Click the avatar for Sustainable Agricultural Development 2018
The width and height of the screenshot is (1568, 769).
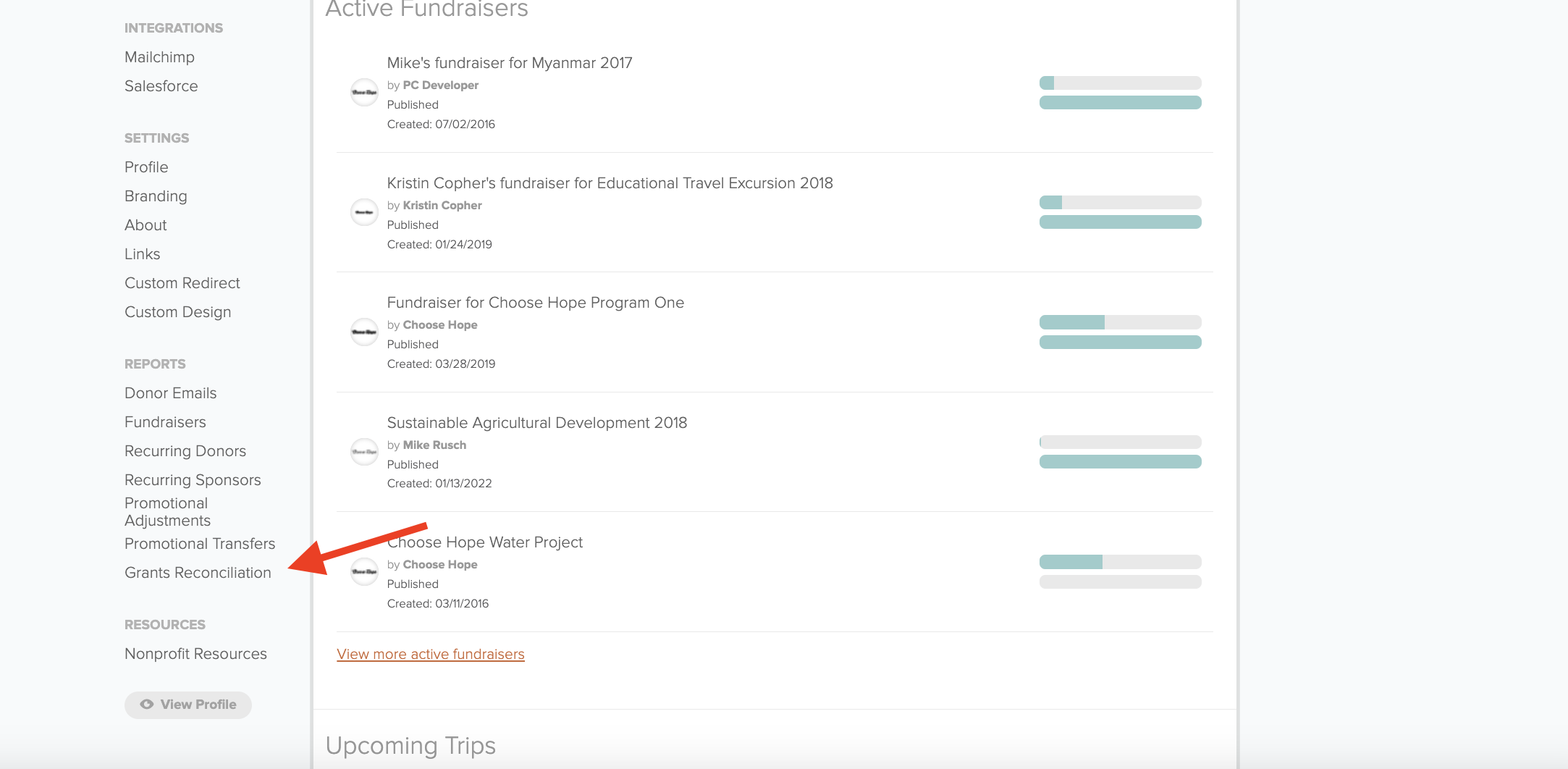click(x=364, y=453)
